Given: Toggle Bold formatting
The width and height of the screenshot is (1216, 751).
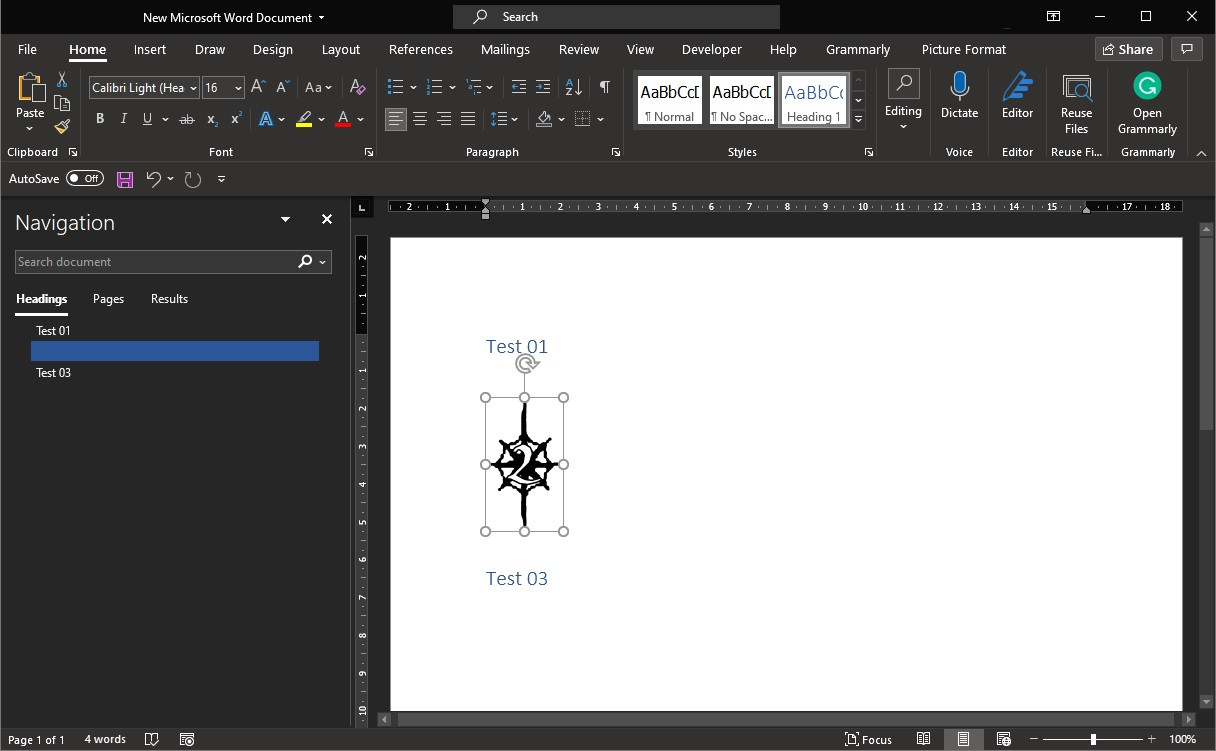Looking at the screenshot, I should pos(99,119).
